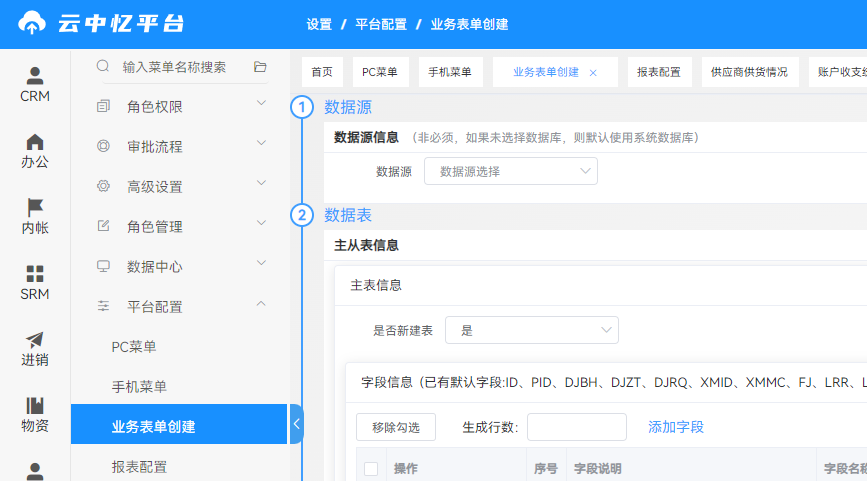Expand the 数据中心 menu chevron

coord(262,263)
